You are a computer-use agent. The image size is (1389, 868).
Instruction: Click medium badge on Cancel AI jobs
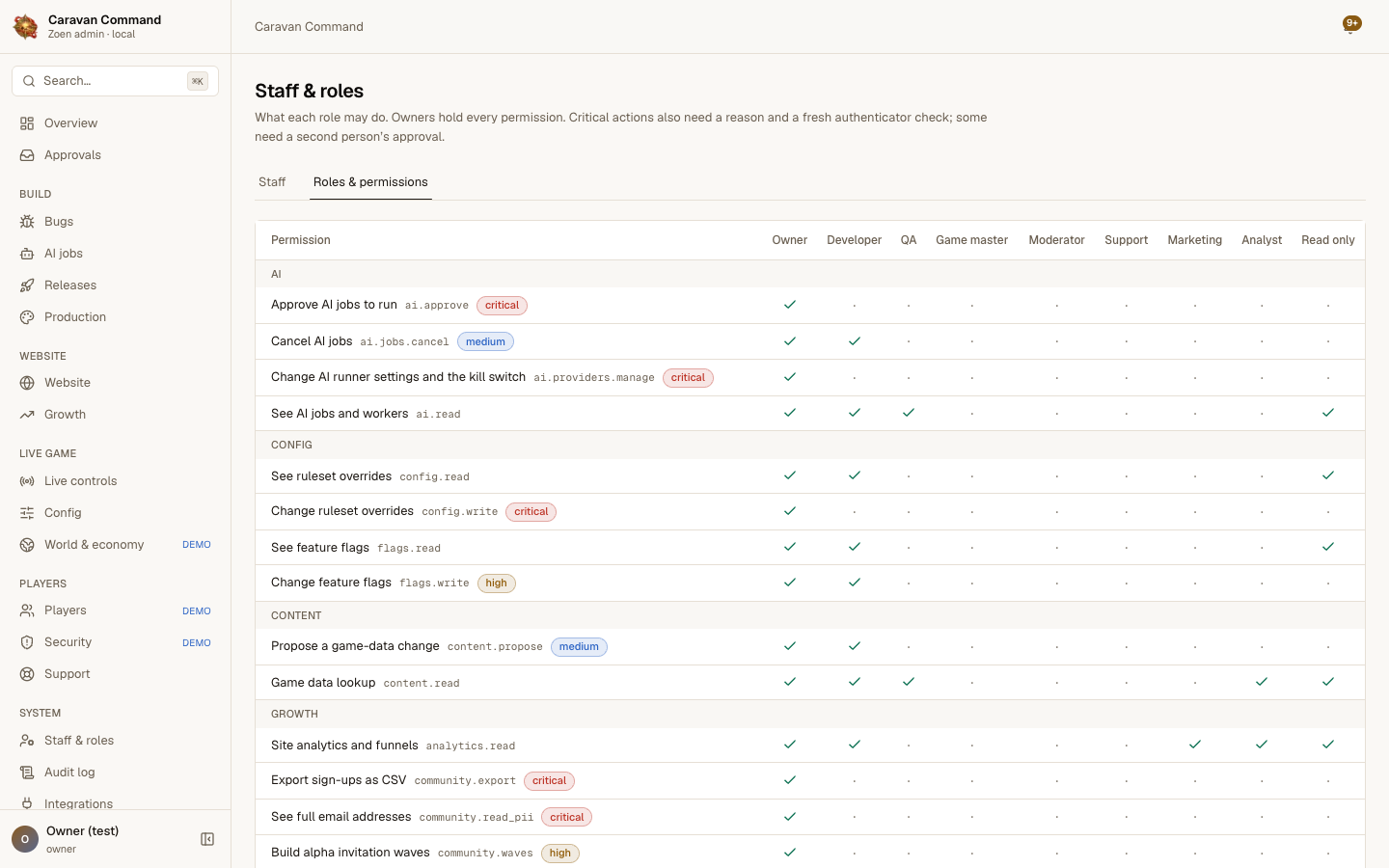pyautogui.click(x=485, y=341)
